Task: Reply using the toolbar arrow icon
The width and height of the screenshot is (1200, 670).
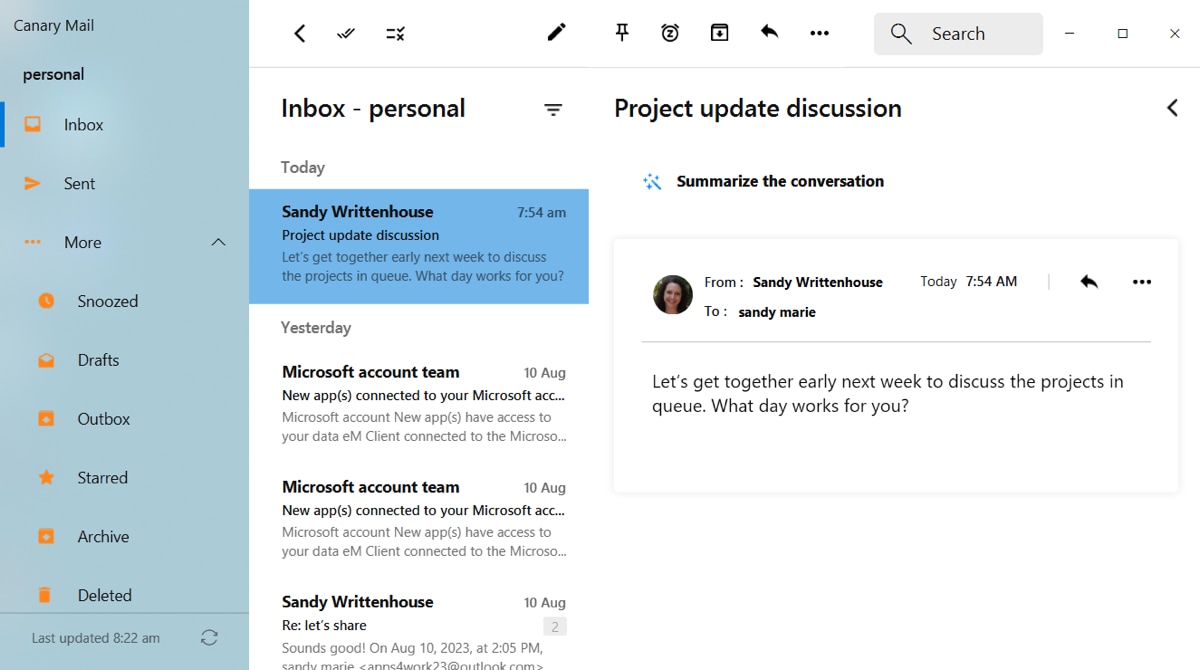Action: tap(769, 32)
